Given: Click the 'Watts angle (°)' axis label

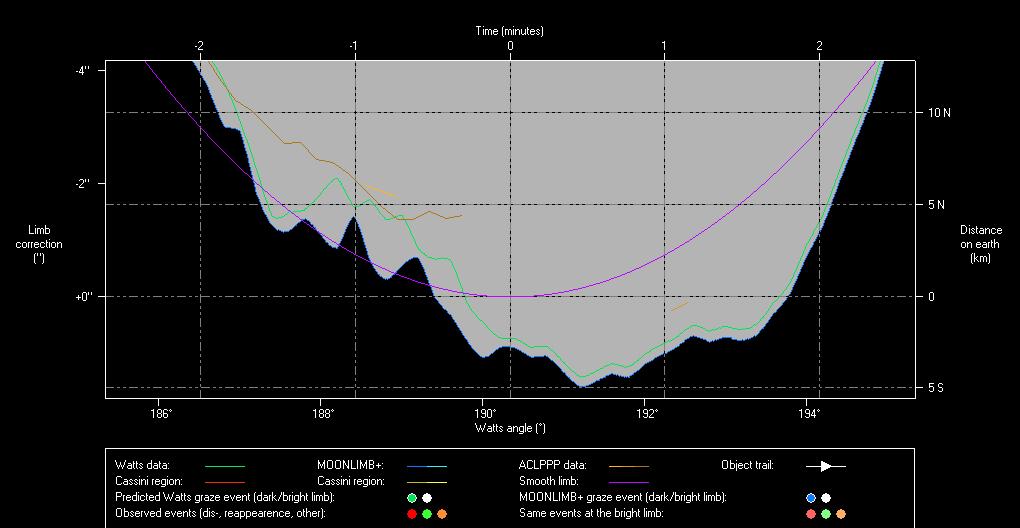Looking at the screenshot, I should coord(510,428).
